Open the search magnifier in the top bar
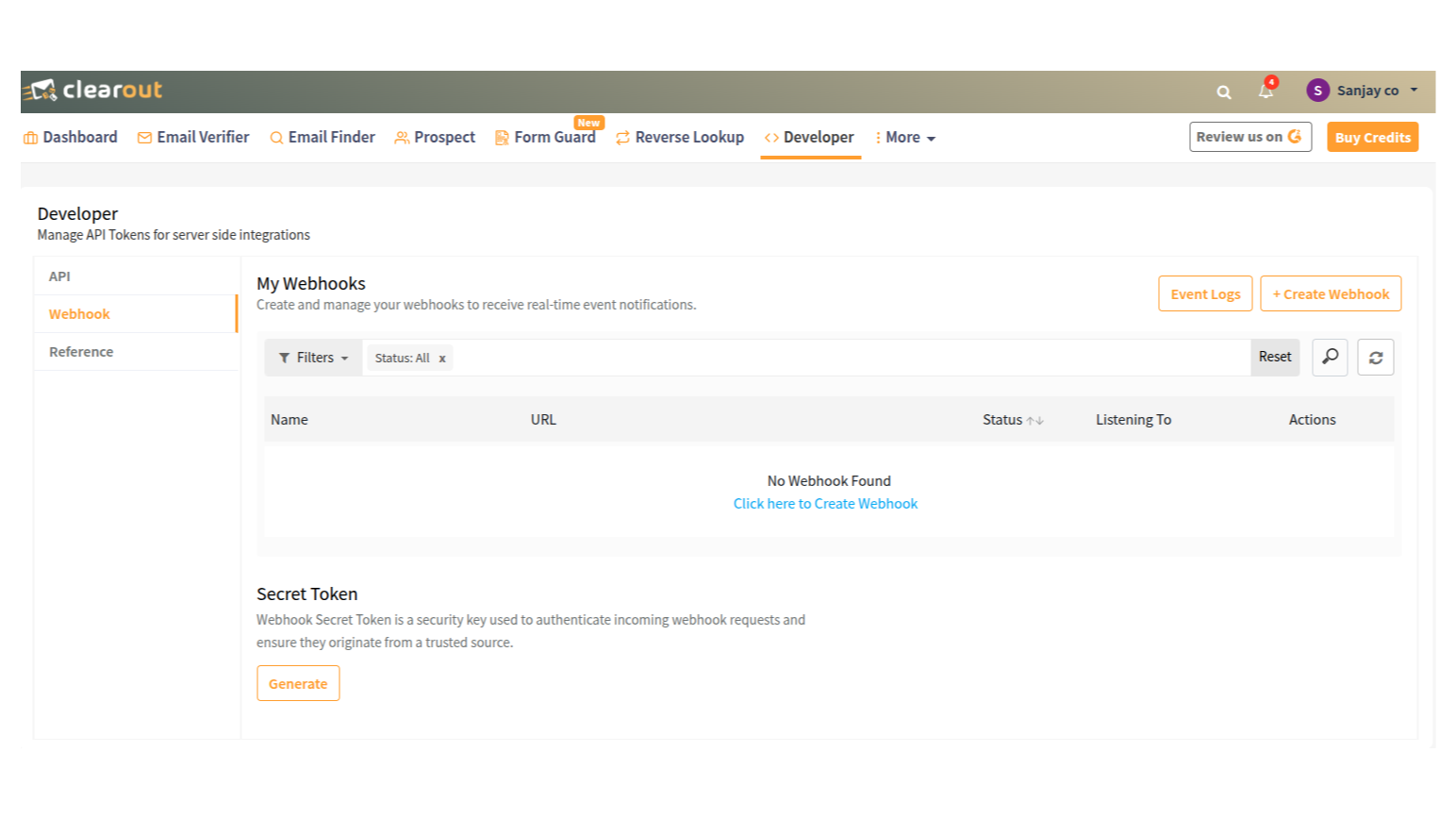The height and width of the screenshot is (819, 1456). click(1223, 92)
